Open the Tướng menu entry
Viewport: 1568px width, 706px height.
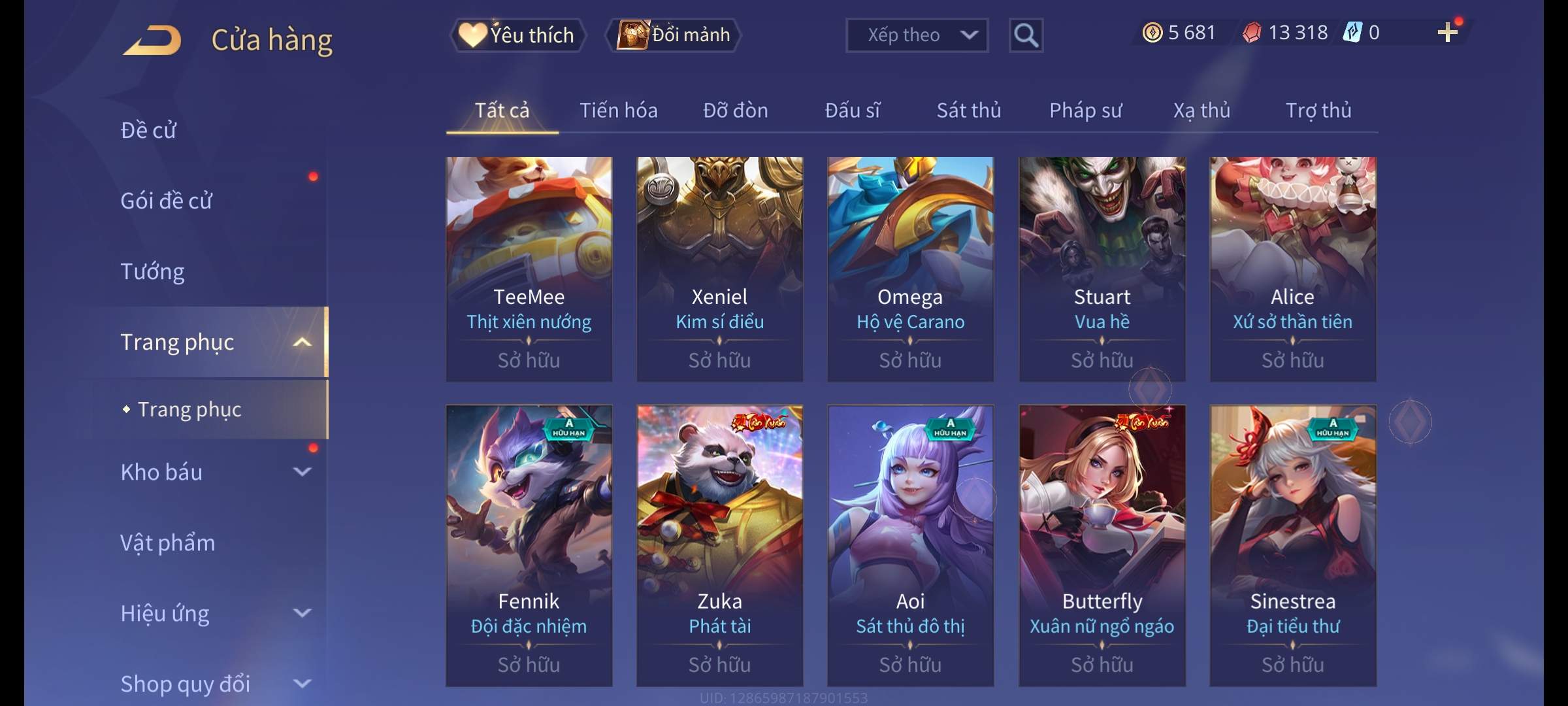click(152, 271)
